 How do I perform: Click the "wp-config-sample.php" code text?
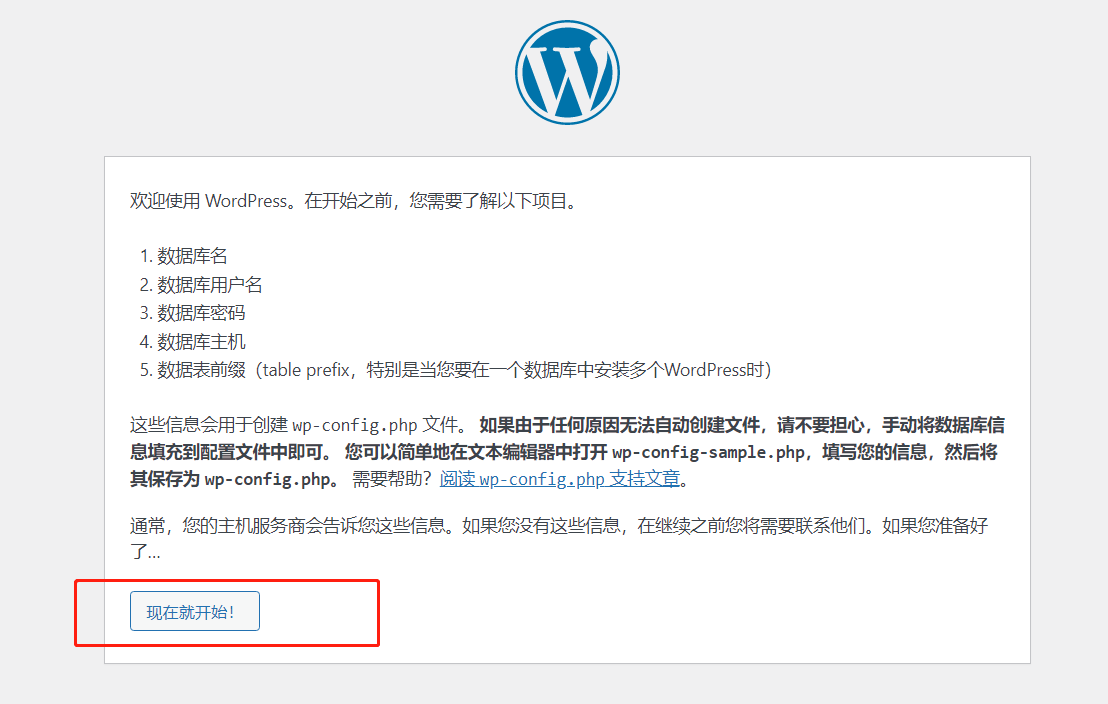(708, 453)
